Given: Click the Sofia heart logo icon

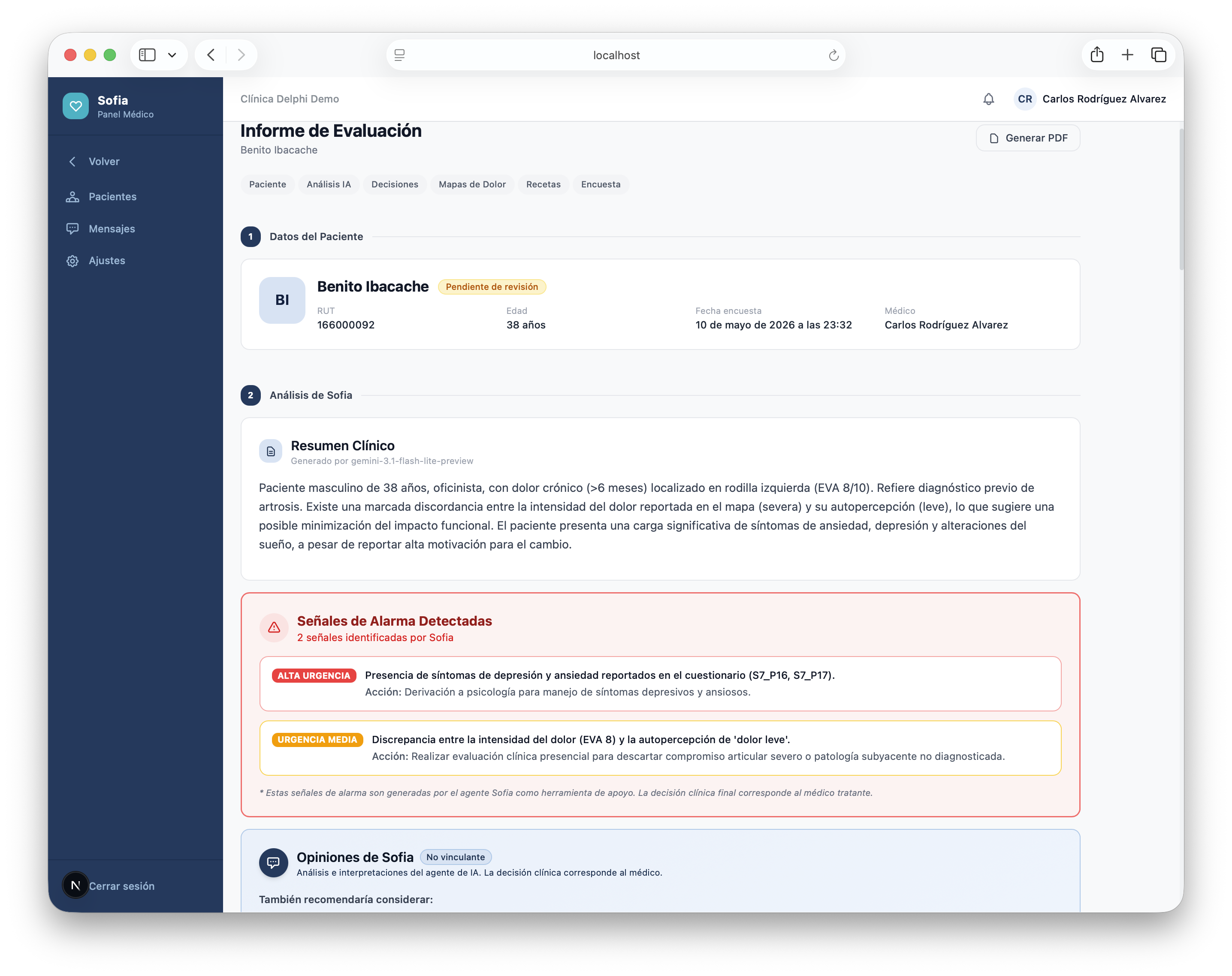Looking at the screenshot, I should click(x=75, y=106).
